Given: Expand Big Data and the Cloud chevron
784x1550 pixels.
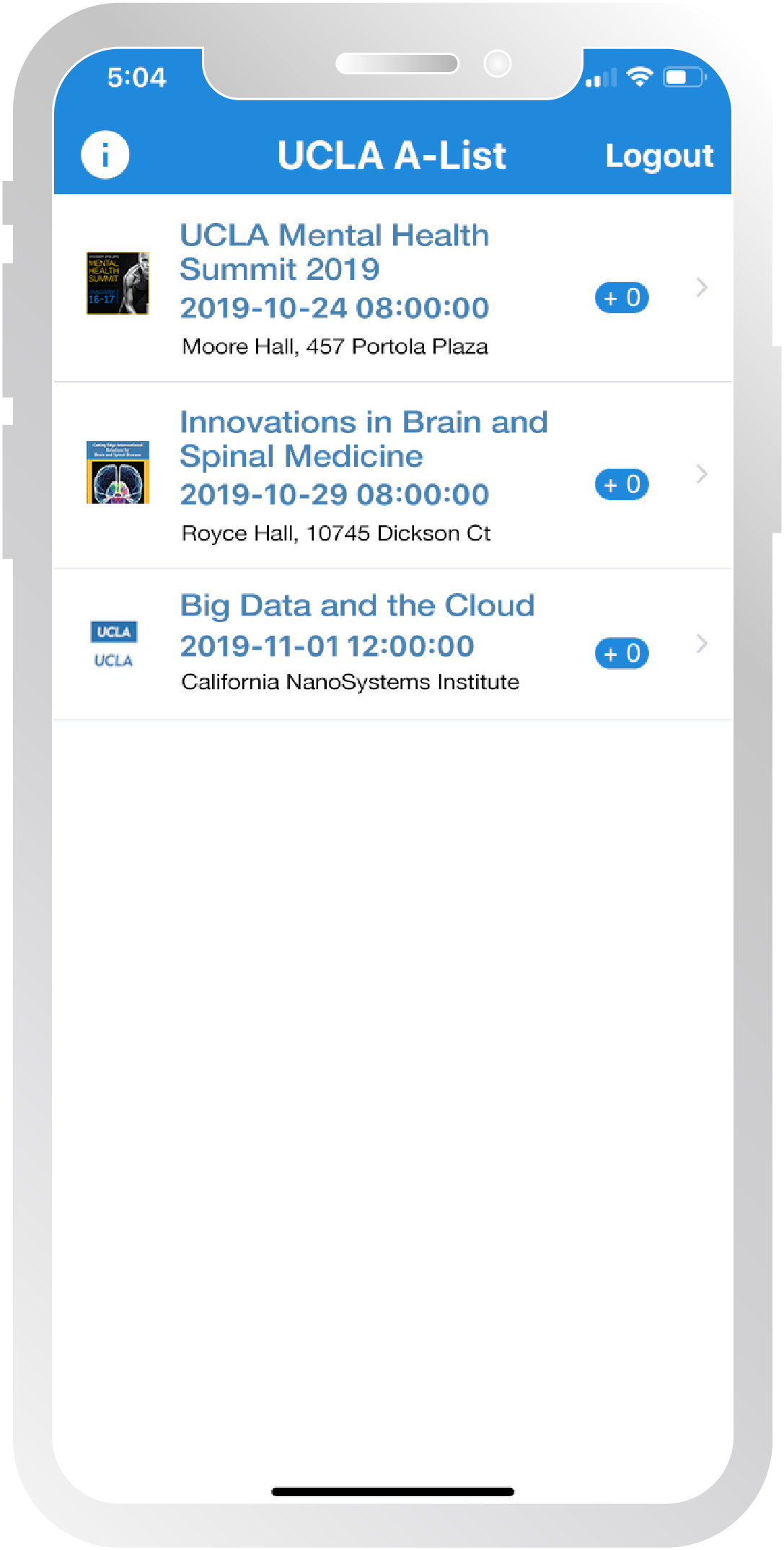Looking at the screenshot, I should coord(702,644).
